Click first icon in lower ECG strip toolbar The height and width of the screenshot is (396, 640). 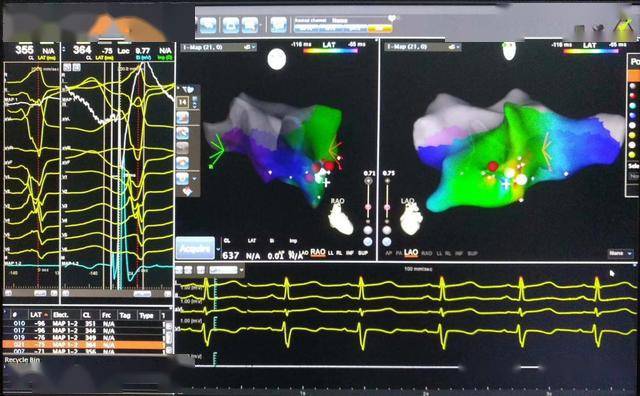click(179, 270)
